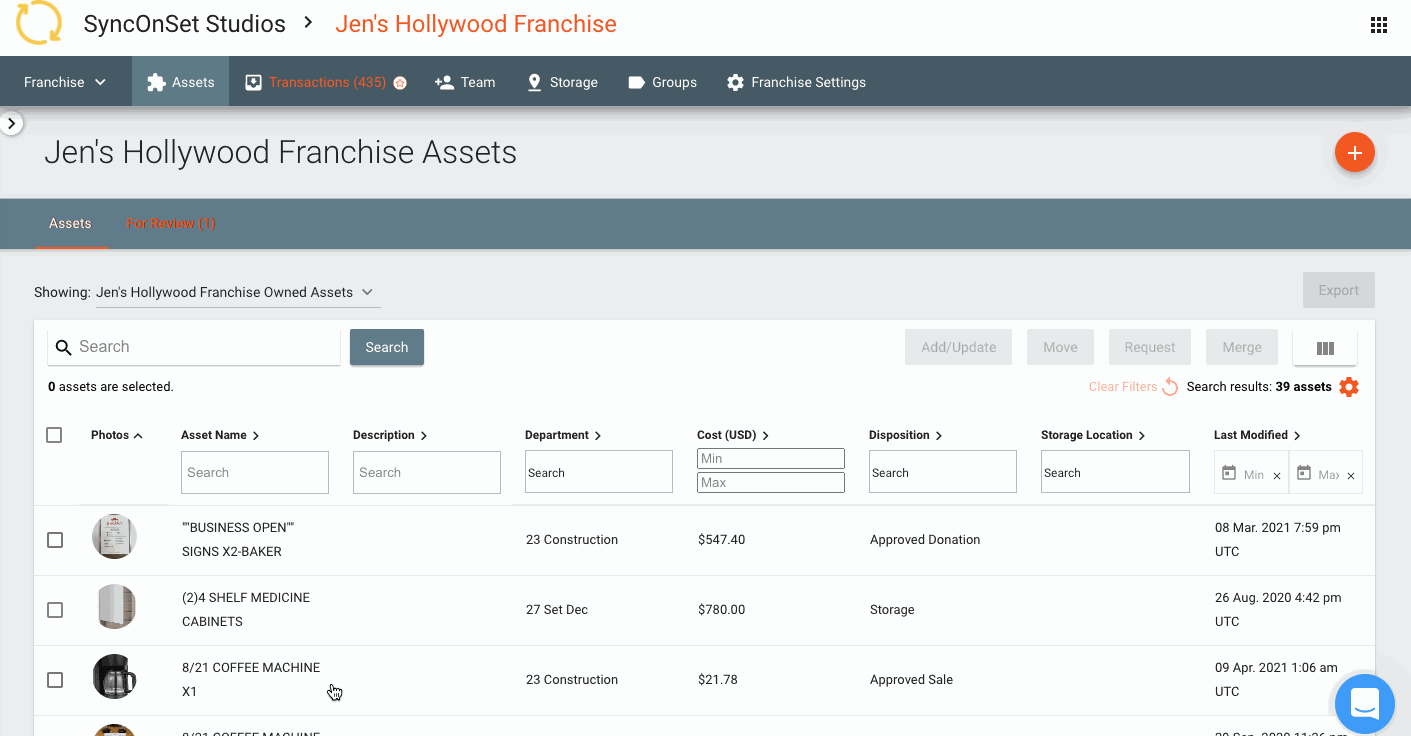Sort by the Asset Name column header
The width and height of the screenshot is (1411, 736).
click(x=220, y=435)
